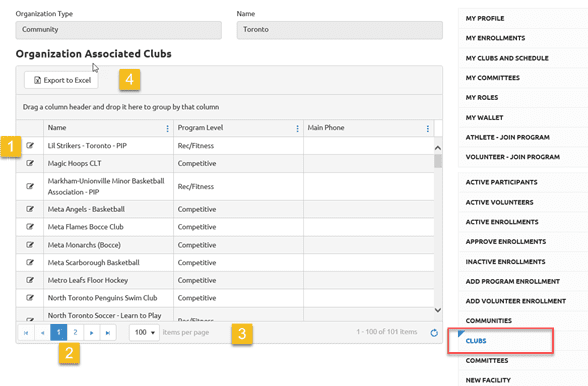Screen dimensions: 588x386
Task: Refresh the clubs grid
Action: (434, 332)
